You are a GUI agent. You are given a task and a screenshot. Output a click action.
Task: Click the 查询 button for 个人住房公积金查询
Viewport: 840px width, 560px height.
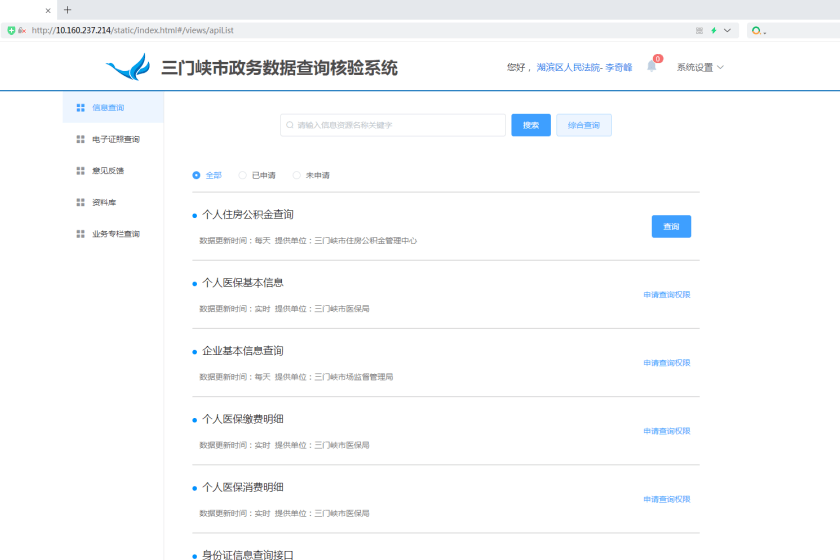(671, 227)
